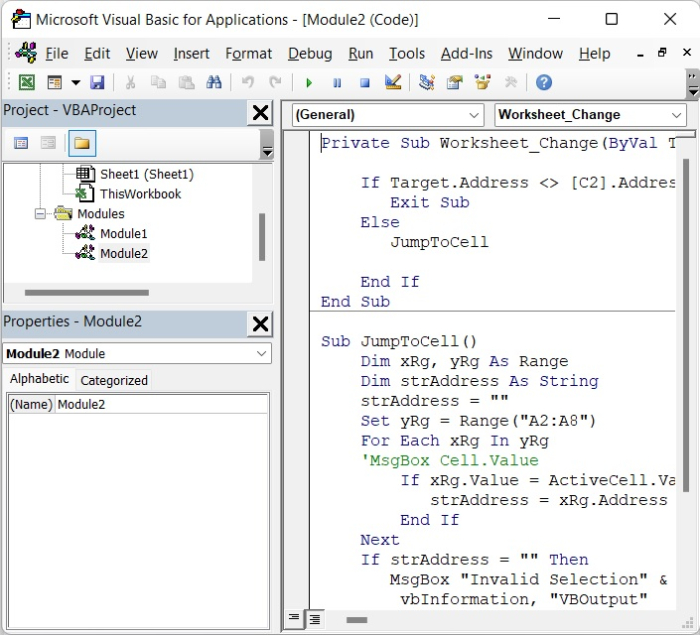
Task: Open Help via the blue question mark icon
Action: (543, 82)
